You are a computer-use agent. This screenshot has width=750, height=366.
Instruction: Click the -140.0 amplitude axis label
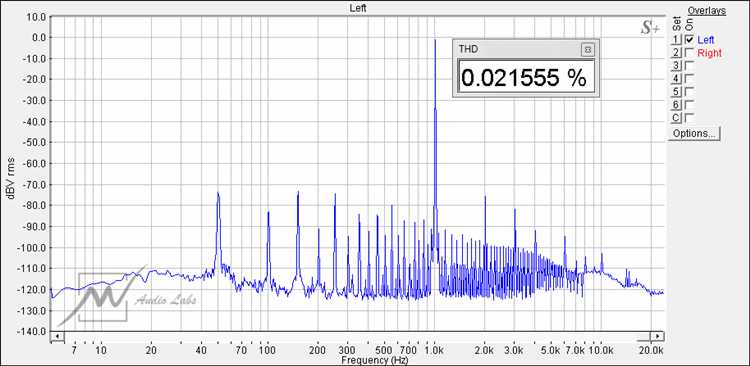pyautogui.click(x=32, y=331)
